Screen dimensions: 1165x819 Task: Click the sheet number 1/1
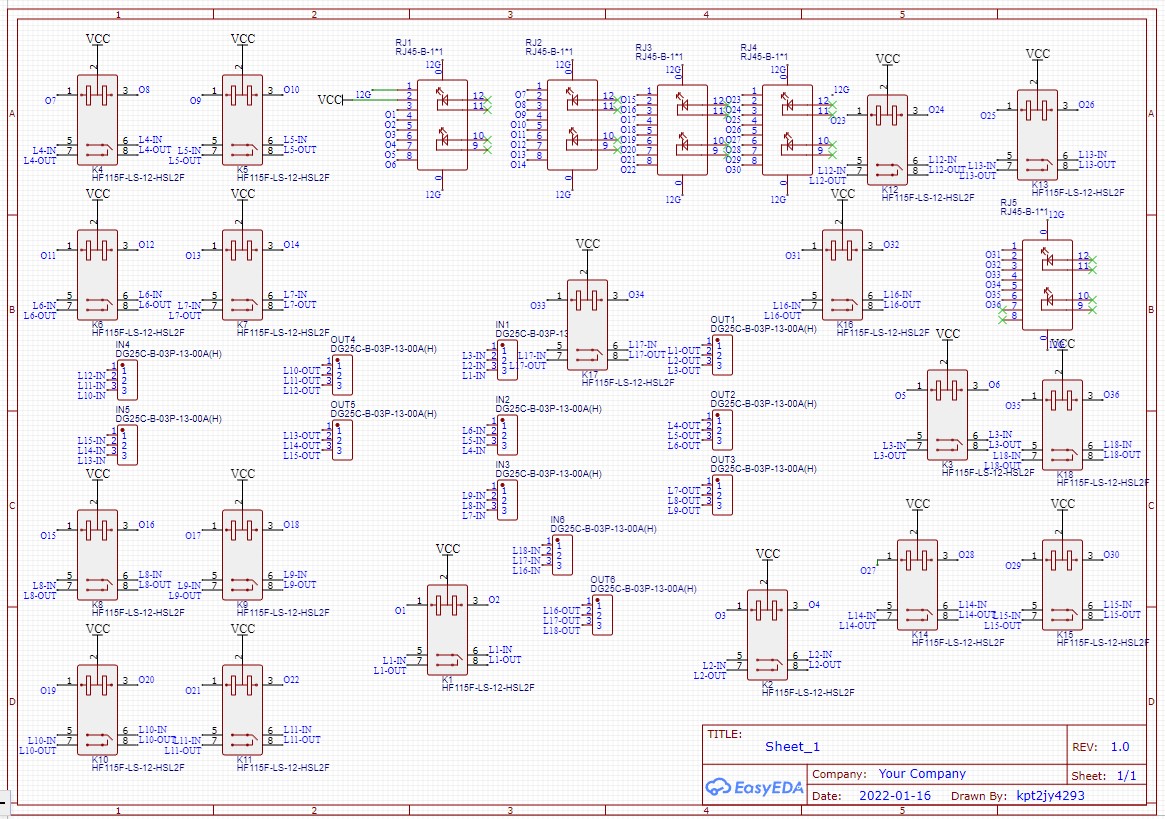(x=1126, y=776)
